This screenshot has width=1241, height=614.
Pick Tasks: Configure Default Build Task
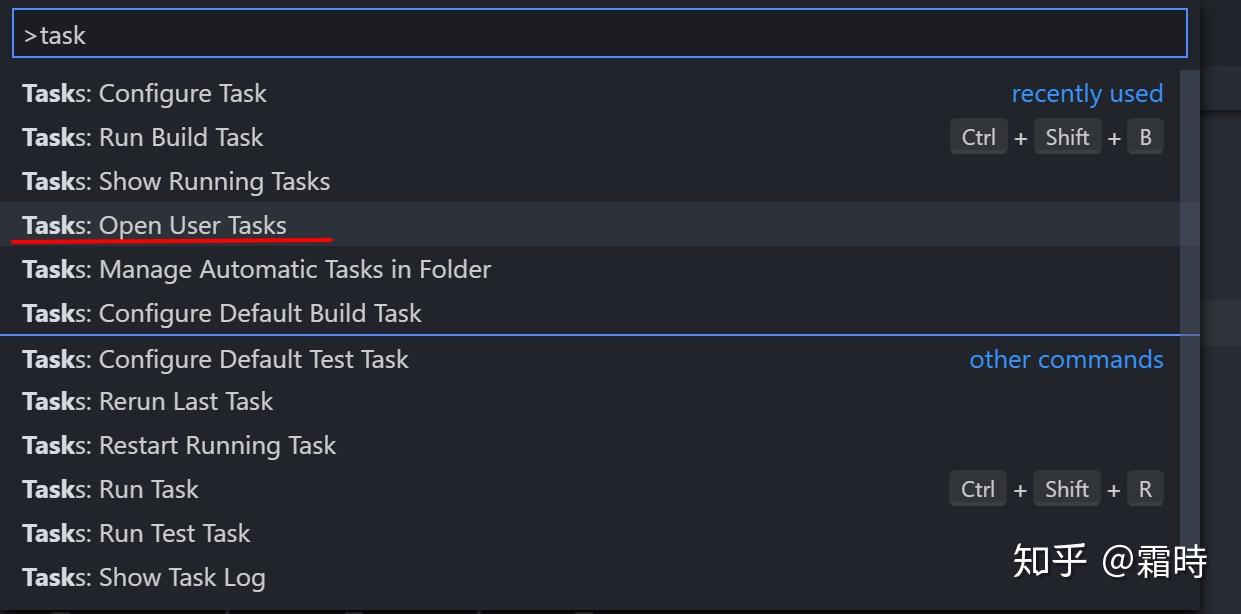221,313
